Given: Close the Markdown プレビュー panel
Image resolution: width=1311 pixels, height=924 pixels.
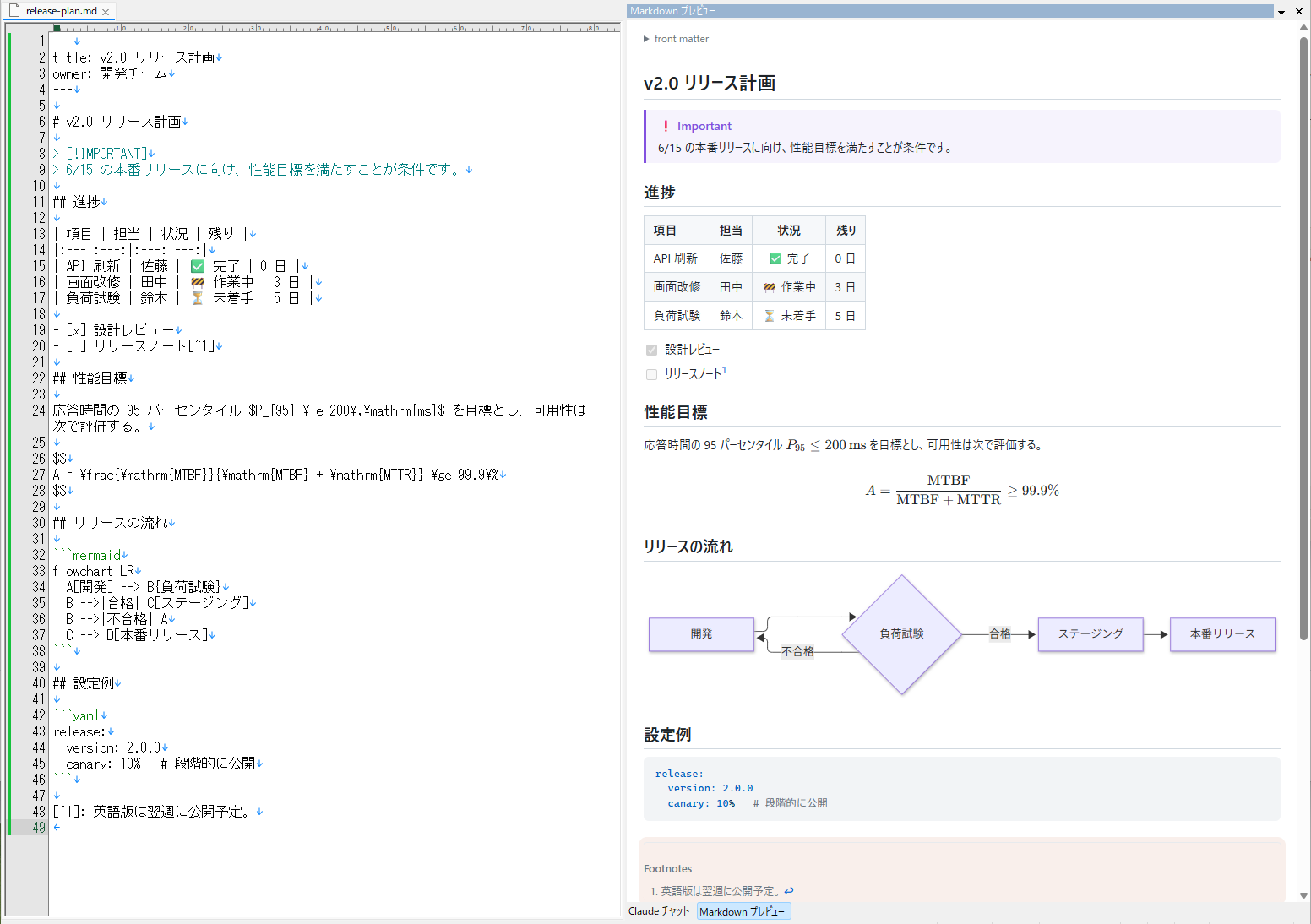Looking at the screenshot, I should tap(1299, 12).
